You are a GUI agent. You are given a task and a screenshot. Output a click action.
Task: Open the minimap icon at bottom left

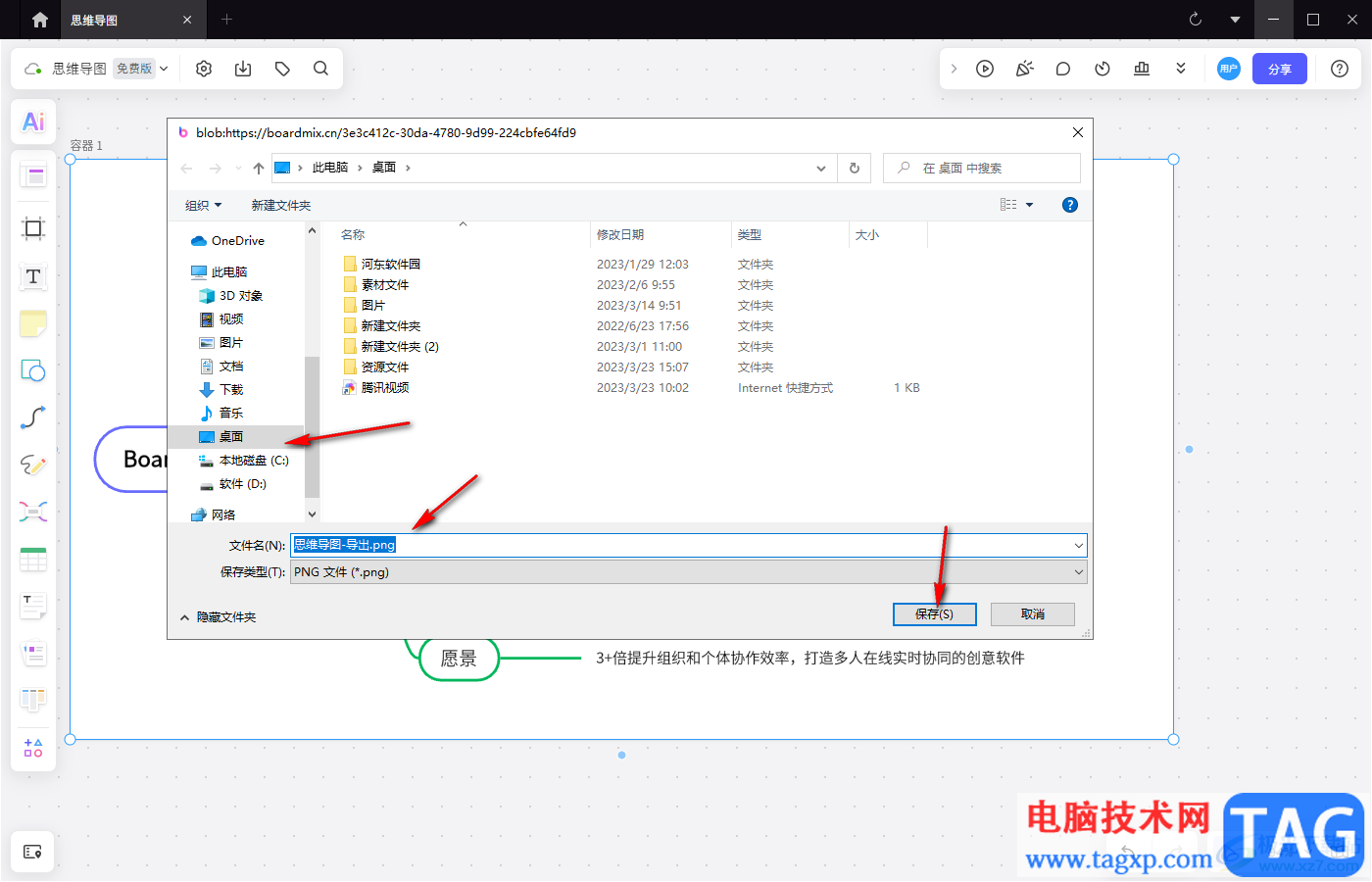(x=32, y=852)
